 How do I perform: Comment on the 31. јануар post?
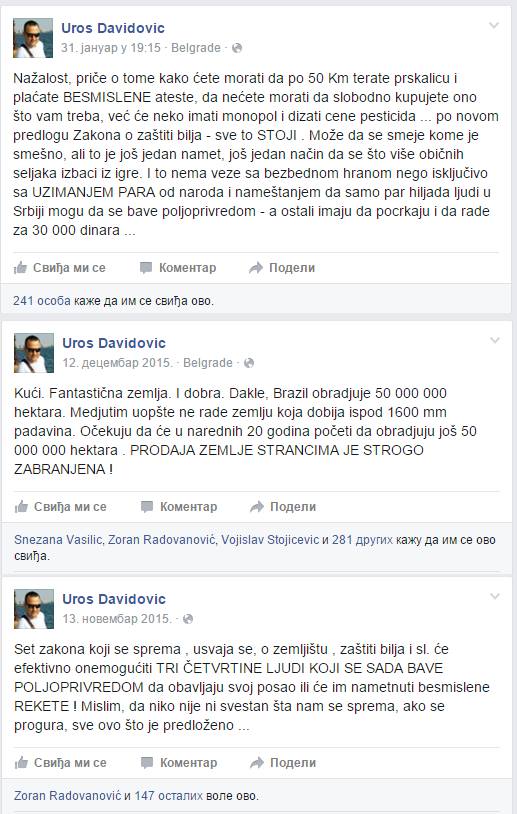[x=178, y=268]
